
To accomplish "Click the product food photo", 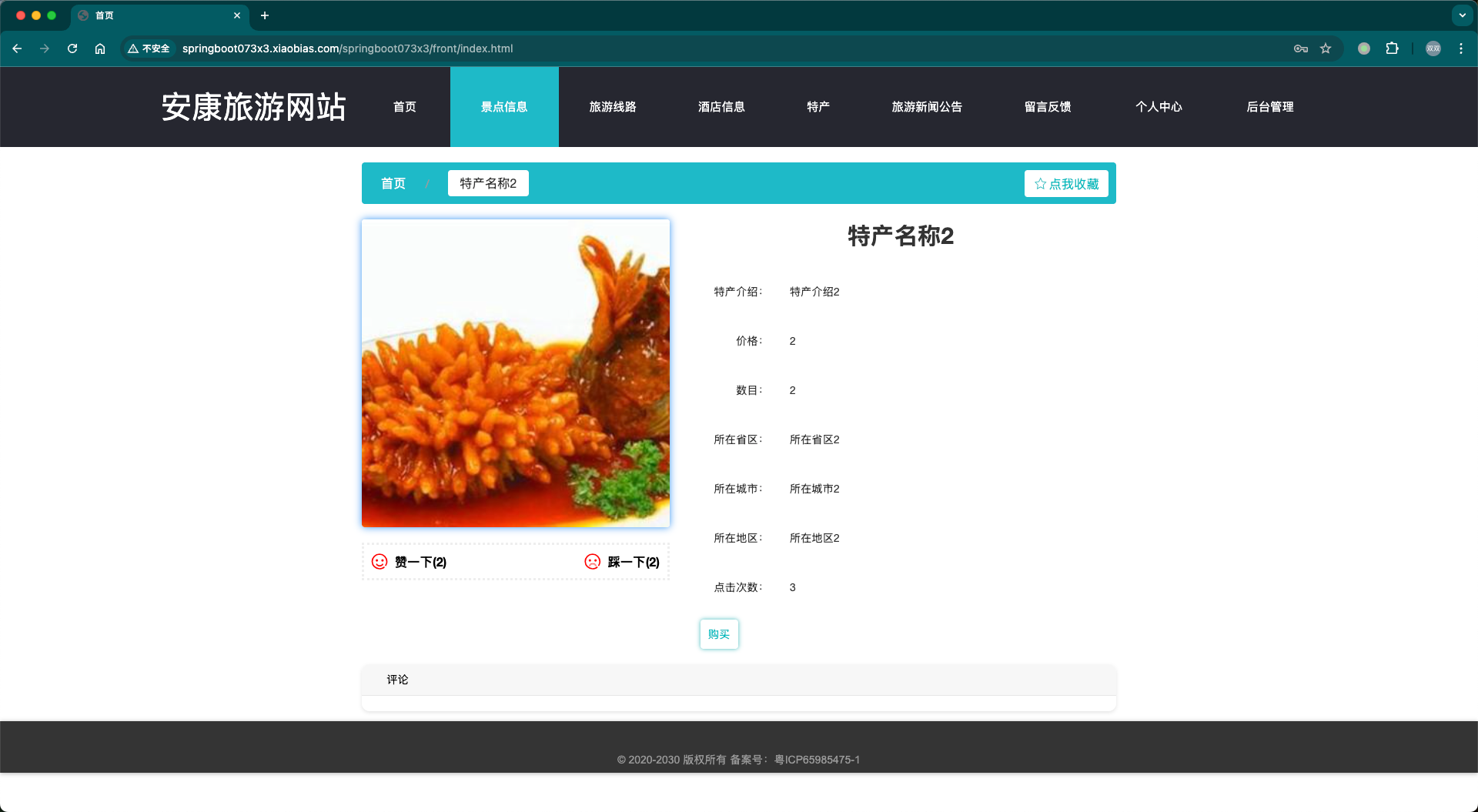I will 516,373.
